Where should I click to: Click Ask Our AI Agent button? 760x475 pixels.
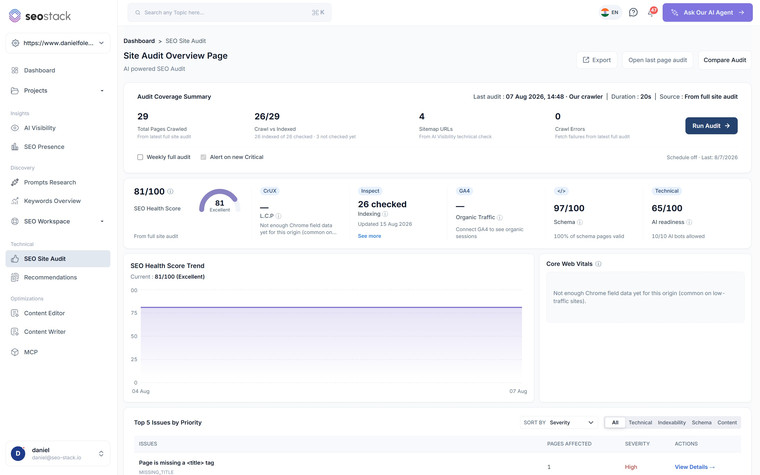click(707, 13)
